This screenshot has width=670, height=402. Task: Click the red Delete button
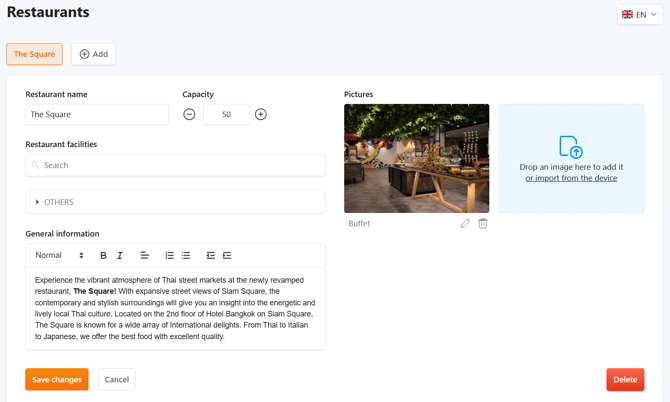625,380
